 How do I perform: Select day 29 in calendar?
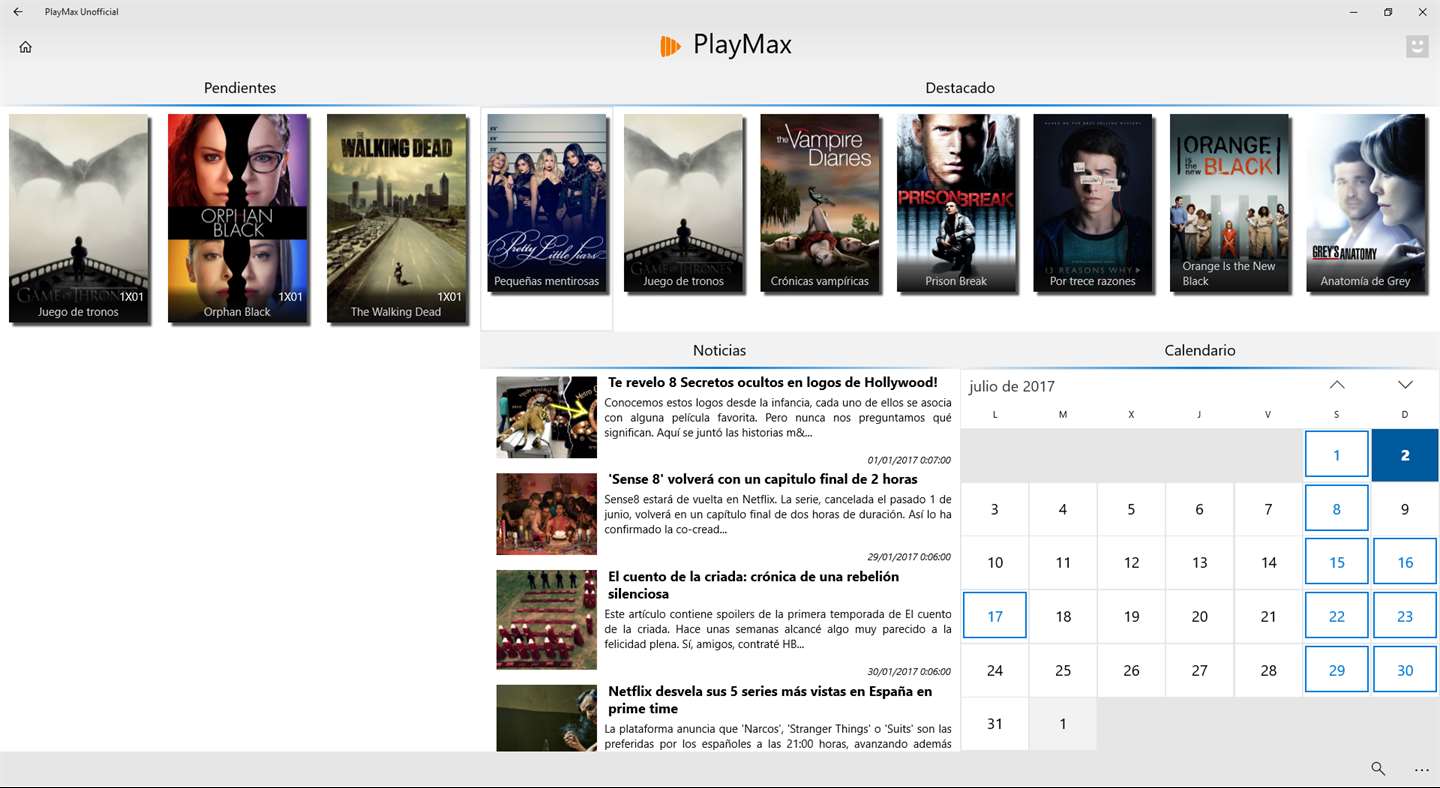click(1337, 670)
